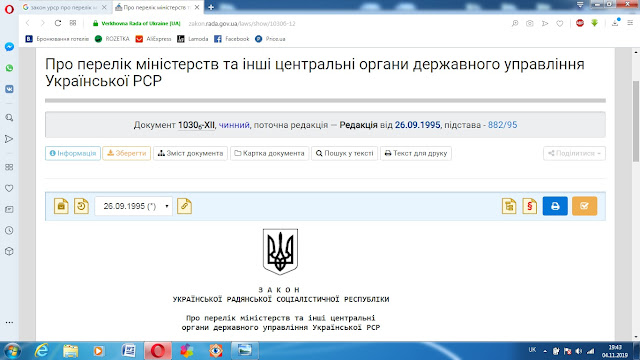This screenshot has height=360, width=640.
Task: Click the orange checkmark button
Action: tap(584, 206)
